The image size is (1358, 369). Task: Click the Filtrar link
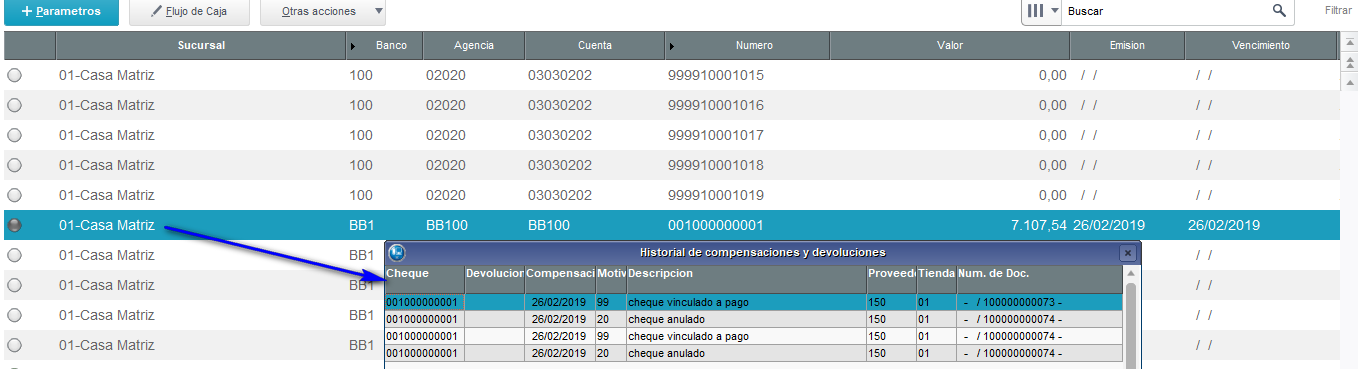coord(1338,11)
